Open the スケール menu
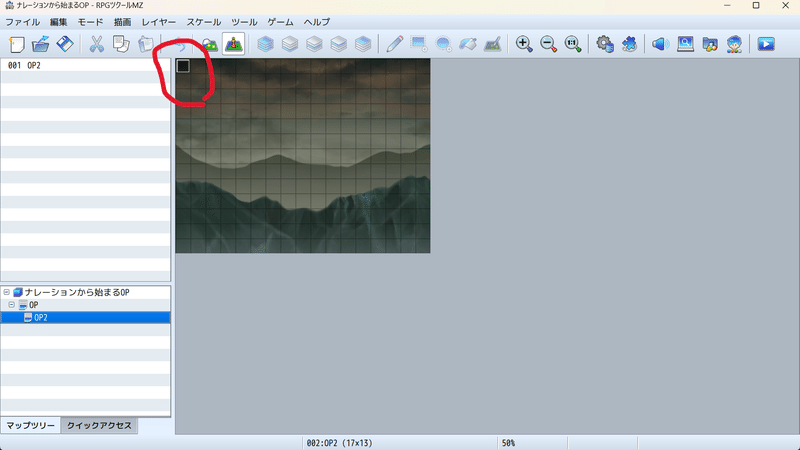Screen dimensions: 800x450 204,22
